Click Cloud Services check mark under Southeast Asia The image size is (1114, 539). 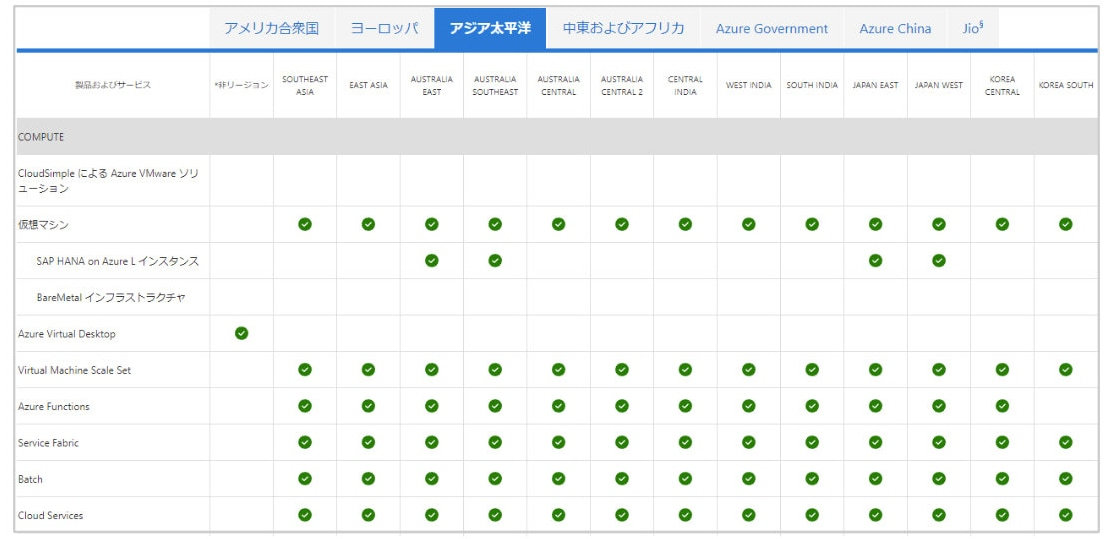(x=305, y=515)
